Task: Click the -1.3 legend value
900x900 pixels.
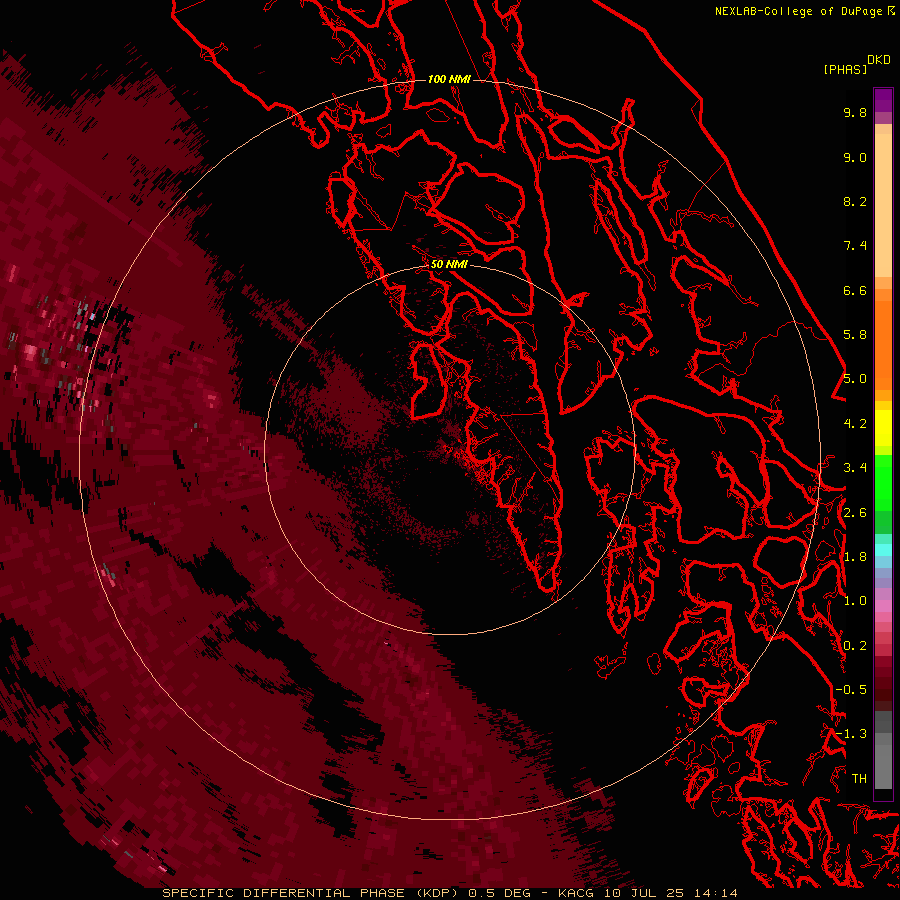Action: tap(851, 734)
